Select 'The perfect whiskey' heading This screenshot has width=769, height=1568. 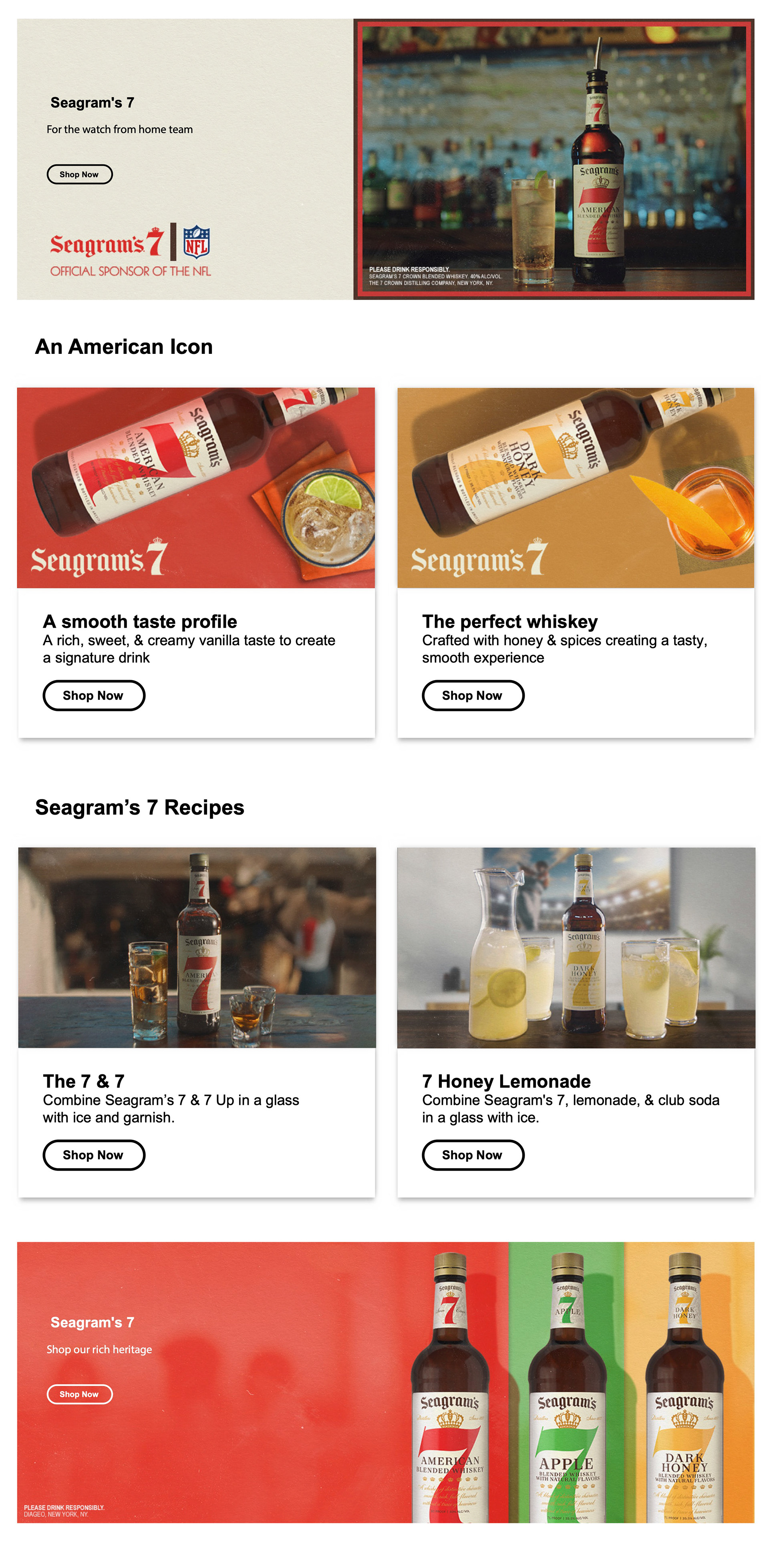509,622
